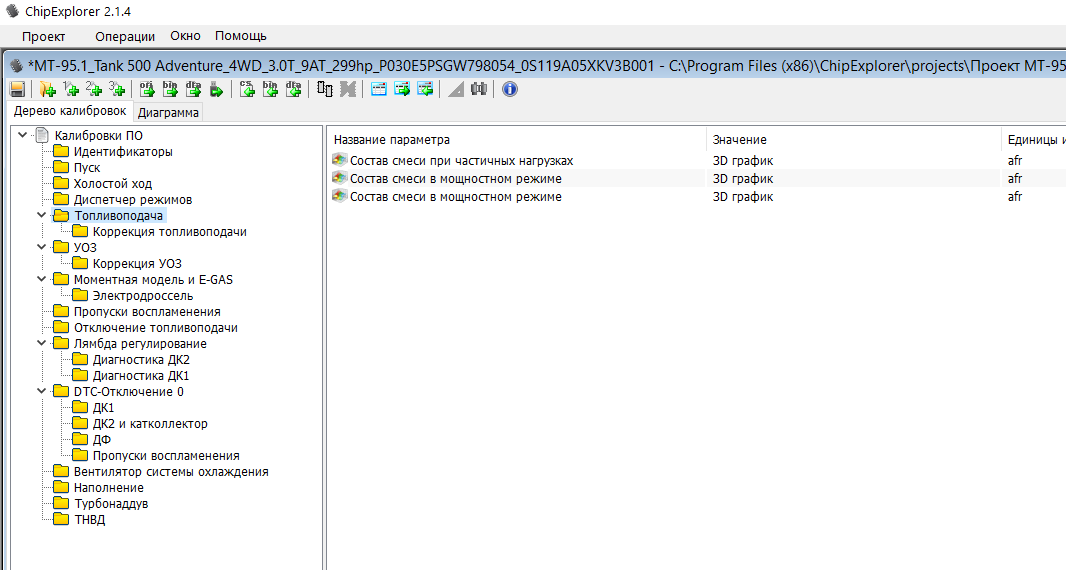
Task: Click the binoculars search icon
Action: pyautogui.click(x=479, y=89)
